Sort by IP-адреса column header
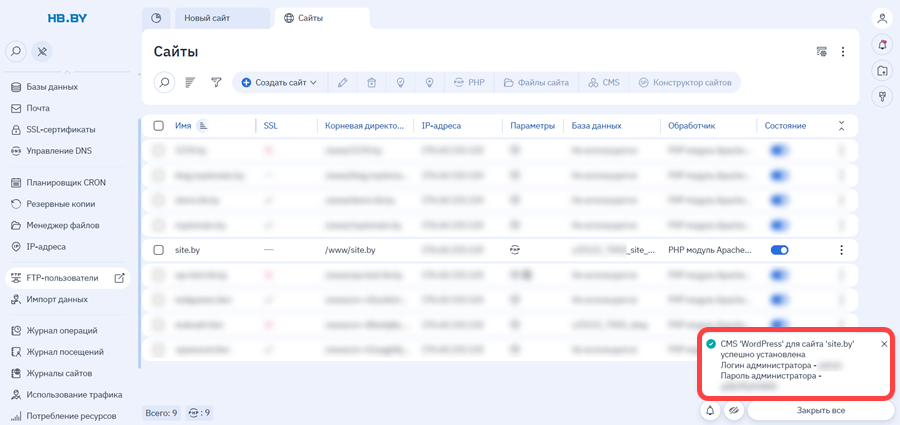900x425 pixels. click(441, 126)
